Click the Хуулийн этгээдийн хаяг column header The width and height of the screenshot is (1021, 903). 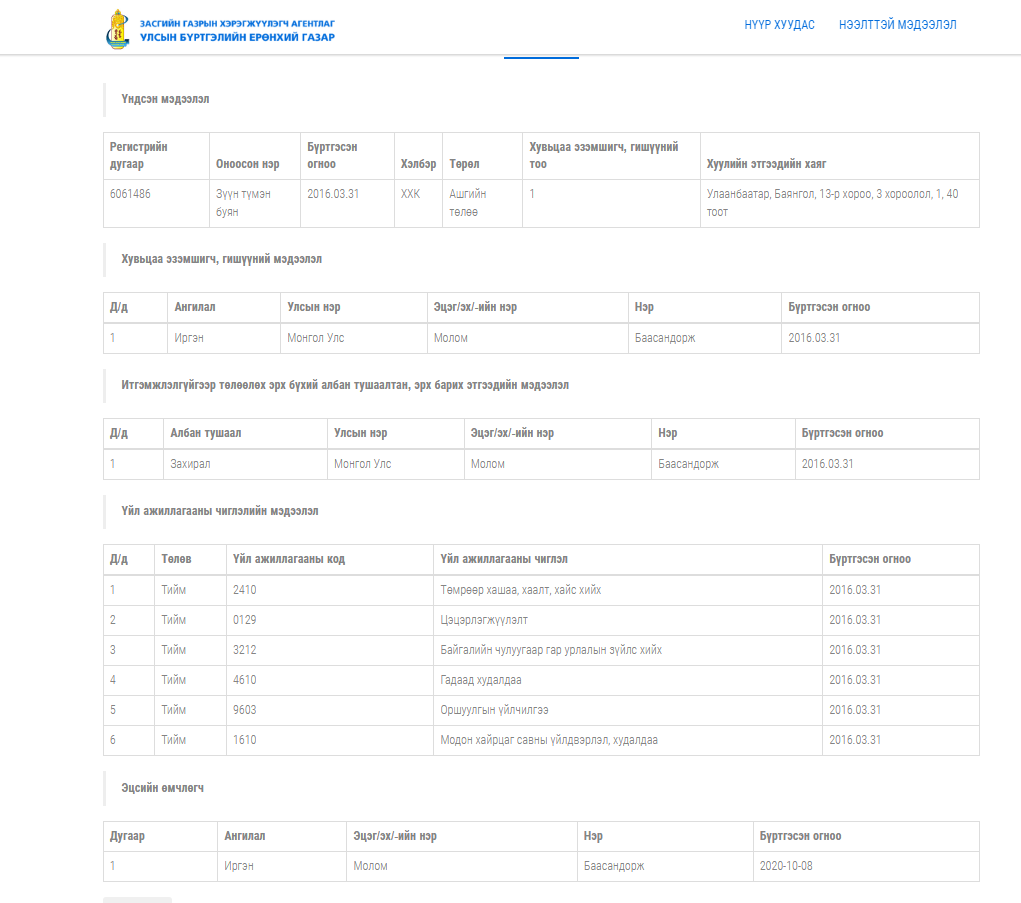tap(766, 164)
